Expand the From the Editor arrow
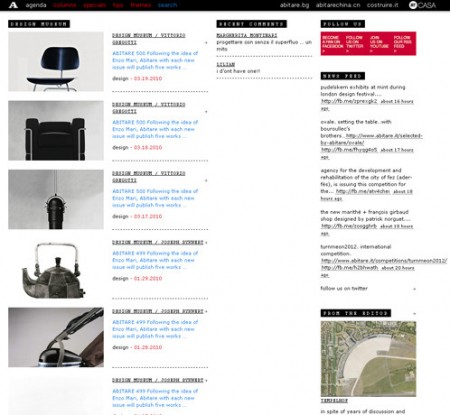 [414, 314]
